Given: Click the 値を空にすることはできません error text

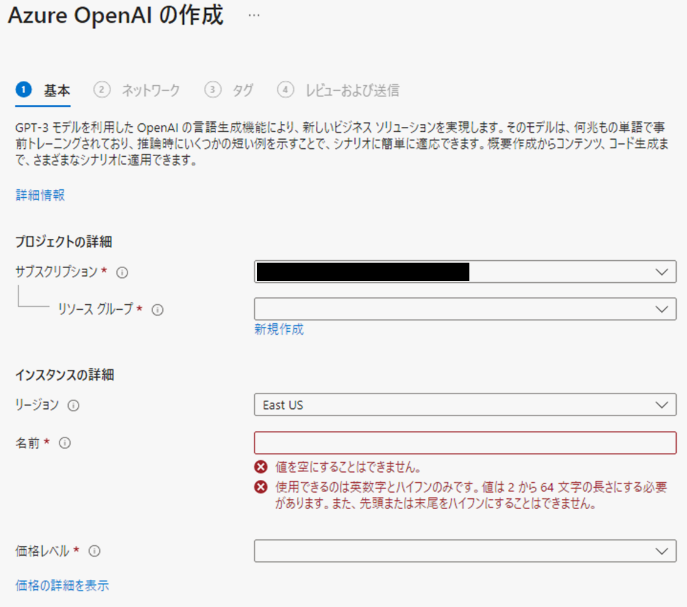Looking at the screenshot, I should [348, 467].
